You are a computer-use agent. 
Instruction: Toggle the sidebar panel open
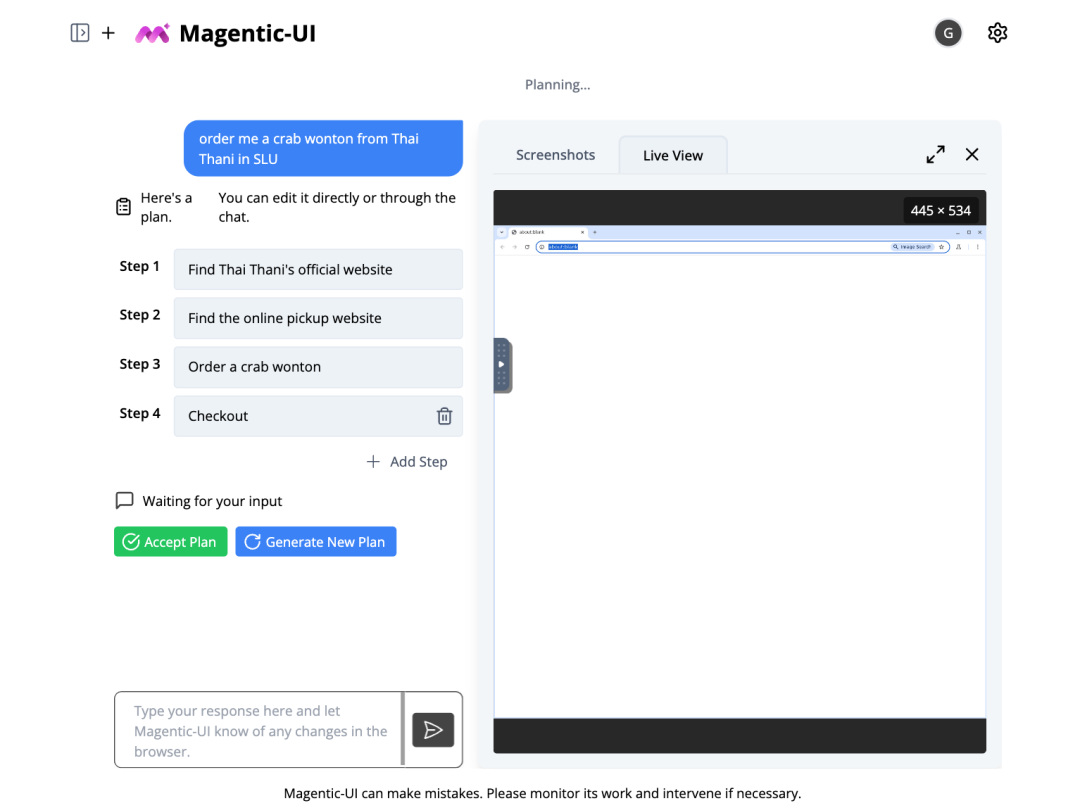[x=79, y=32]
